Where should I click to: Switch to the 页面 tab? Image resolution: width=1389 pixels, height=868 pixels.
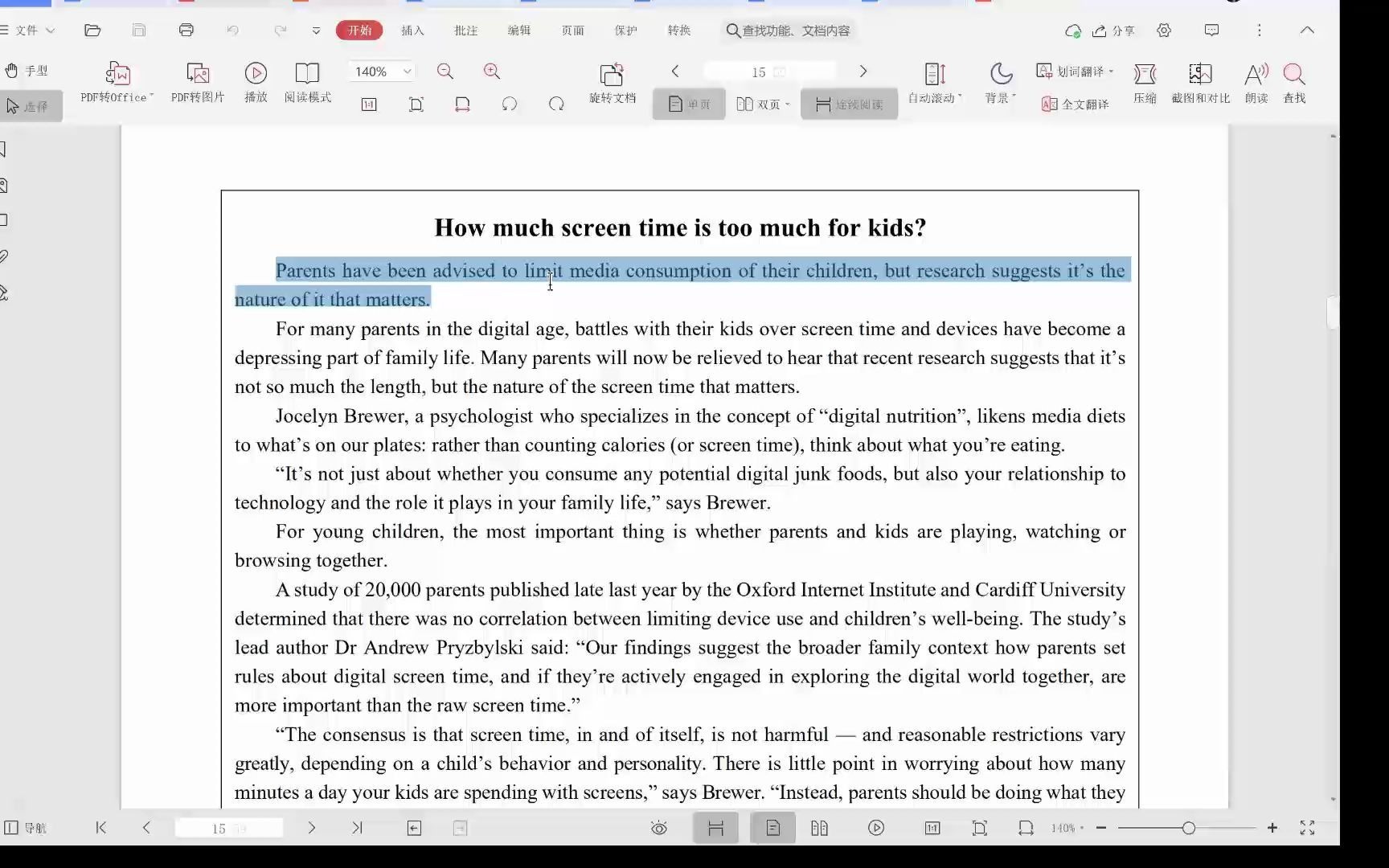tap(573, 31)
